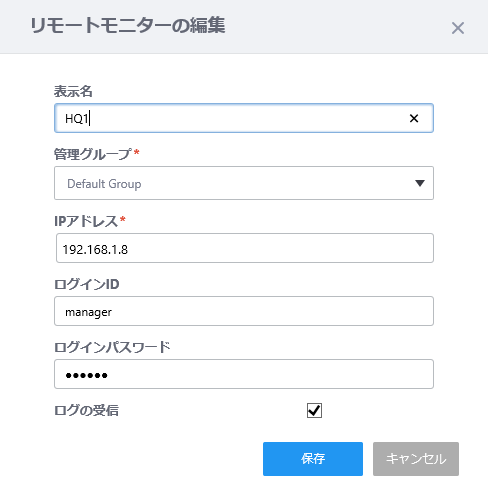Image resolution: width=488 pixels, height=495 pixels.
Task: Save changes with the 保存 button
Action: point(313,459)
